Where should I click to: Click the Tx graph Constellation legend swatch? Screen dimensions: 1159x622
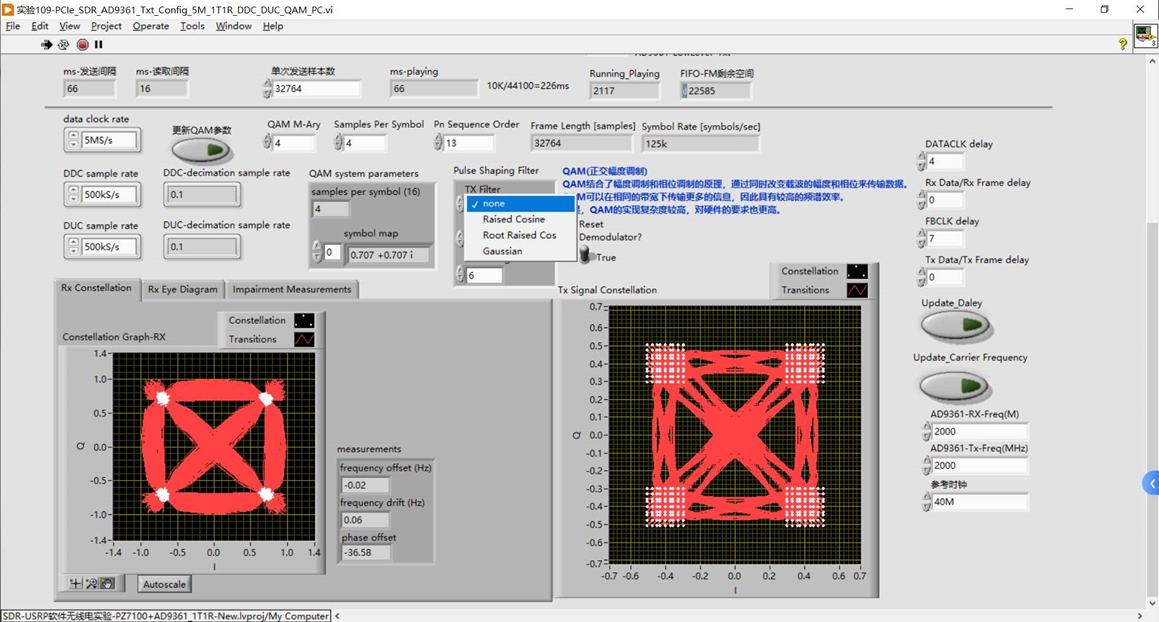tap(857, 271)
